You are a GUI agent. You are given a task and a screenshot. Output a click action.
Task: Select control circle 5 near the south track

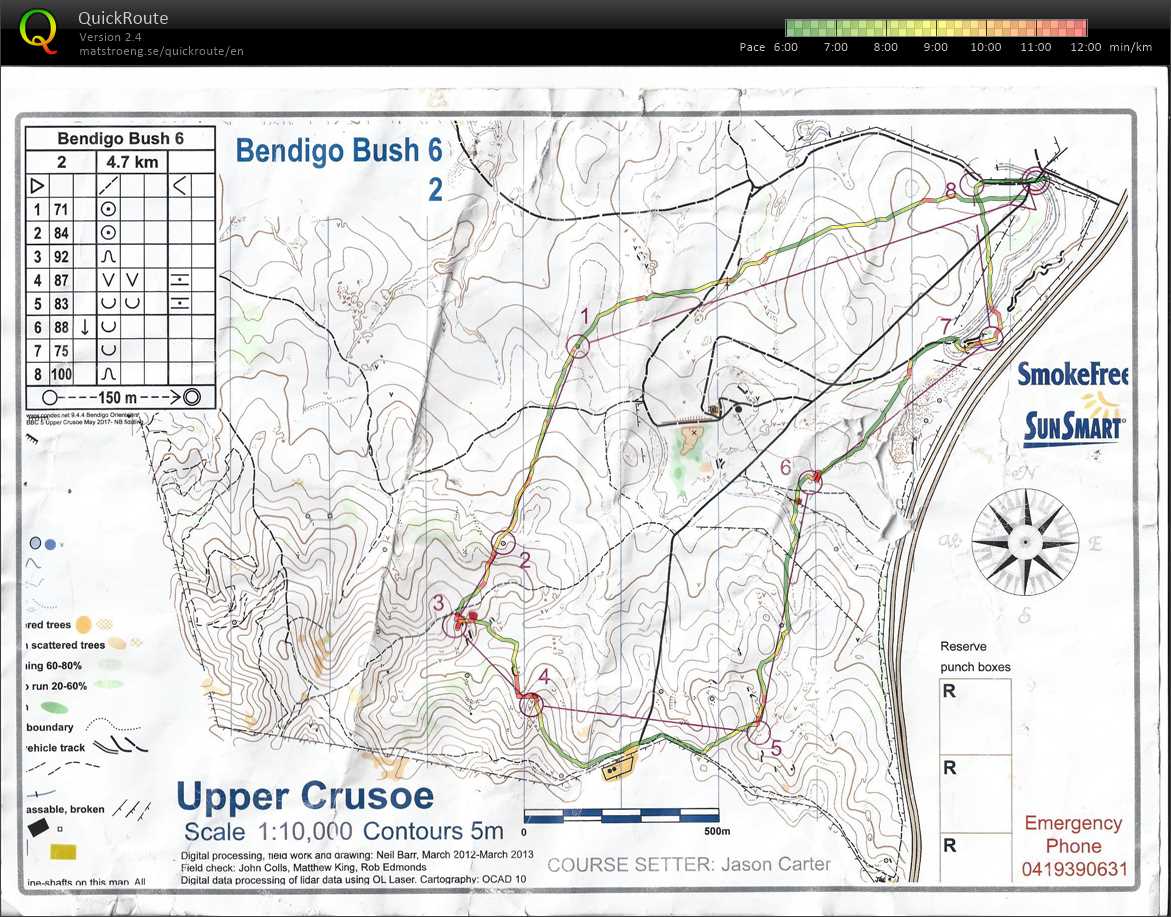758,733
